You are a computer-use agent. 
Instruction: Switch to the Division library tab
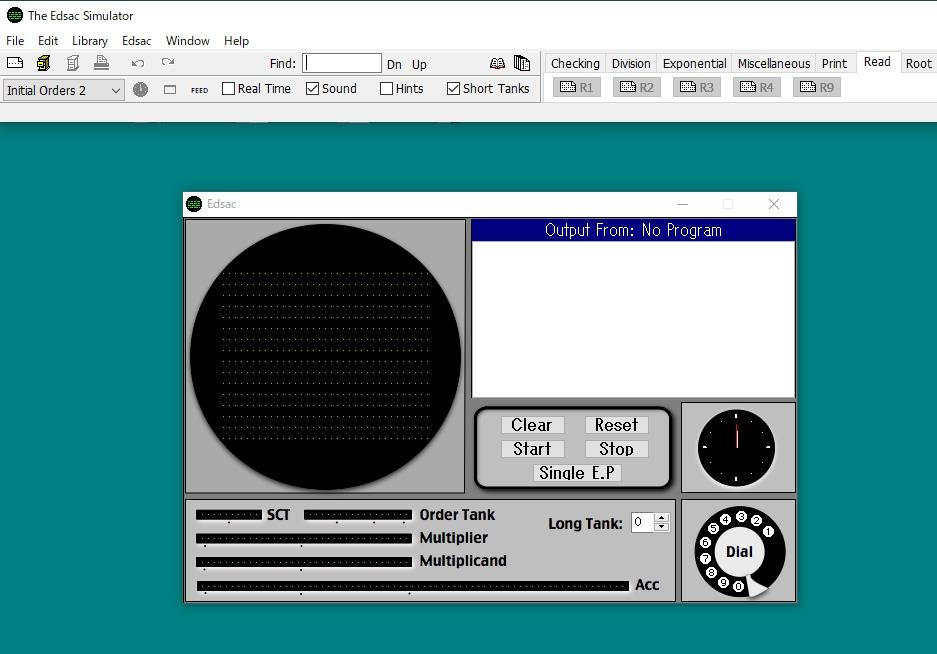point(631,63)
